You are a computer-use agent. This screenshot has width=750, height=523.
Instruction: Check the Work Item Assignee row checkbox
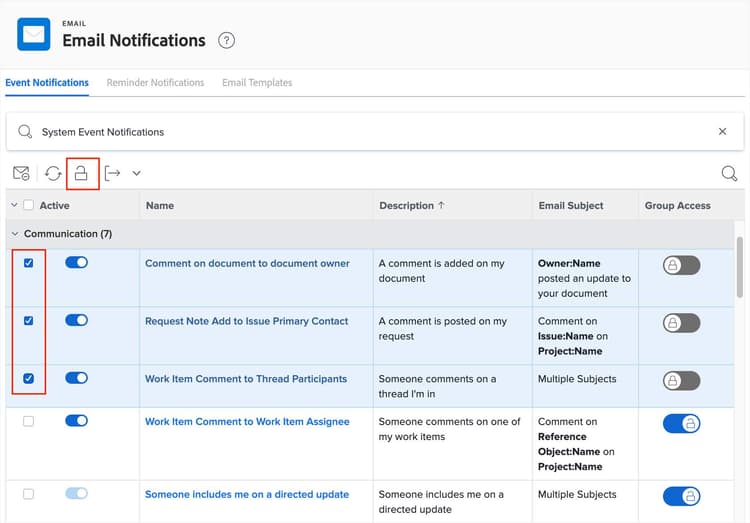[28, 421]
